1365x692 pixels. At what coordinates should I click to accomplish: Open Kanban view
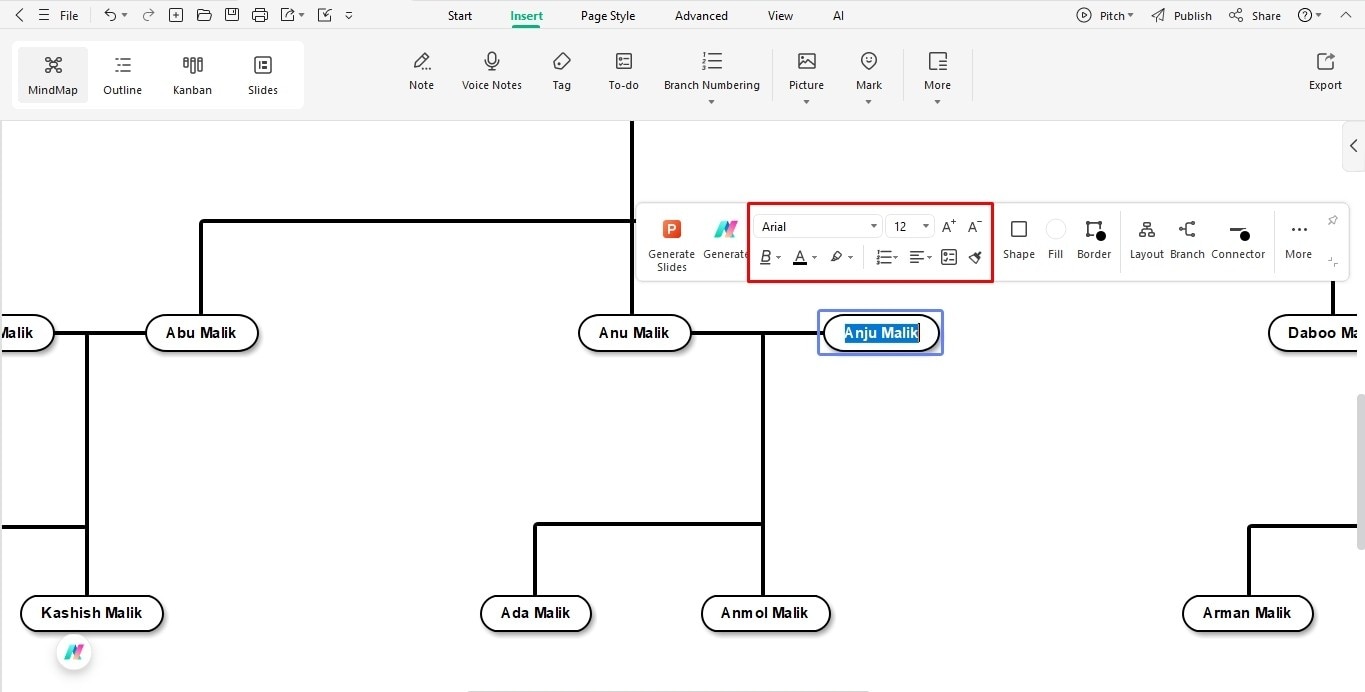pyautogui.click(x=192, y=73)
